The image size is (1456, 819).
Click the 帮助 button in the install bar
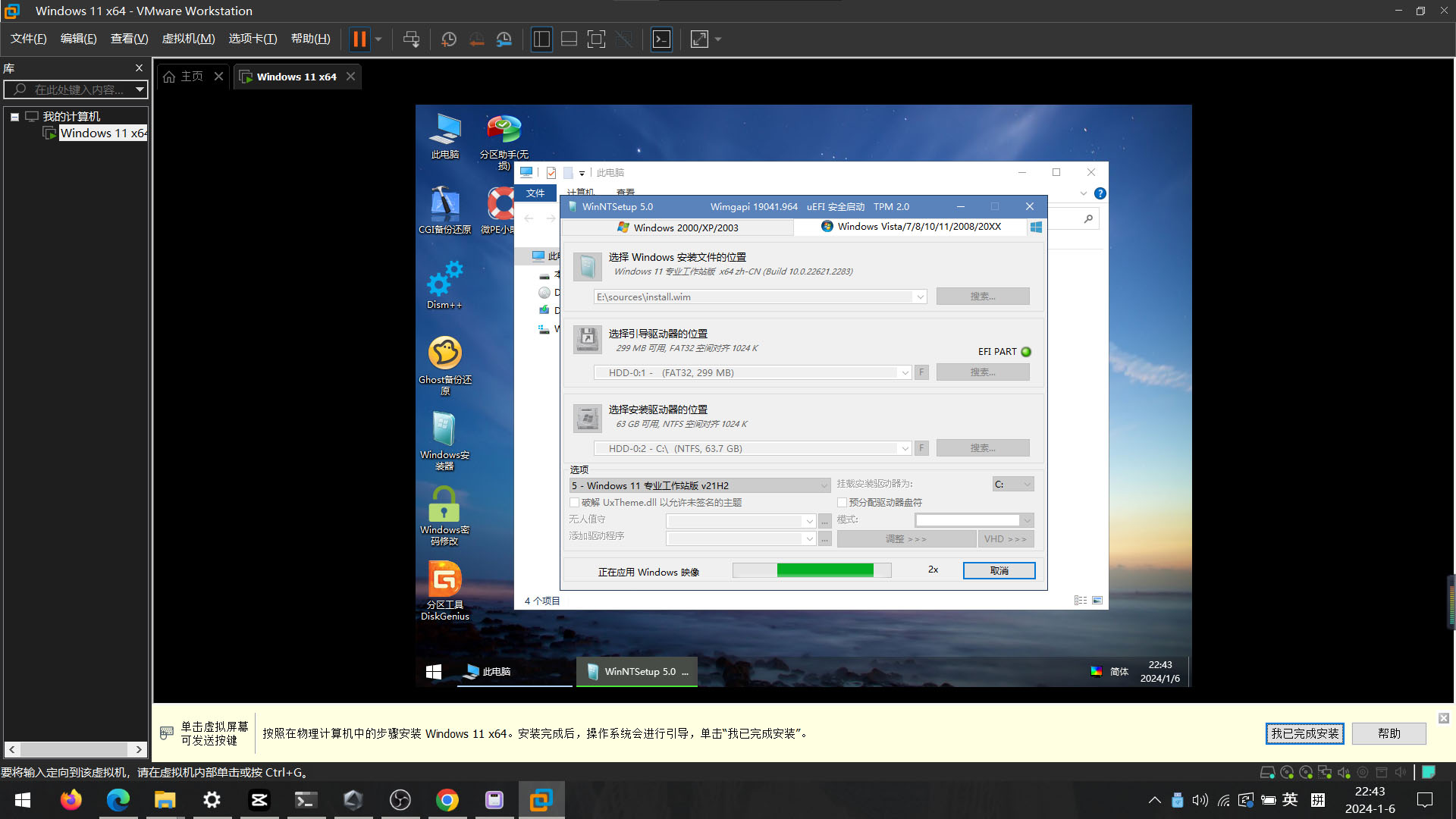(1389, 733)
